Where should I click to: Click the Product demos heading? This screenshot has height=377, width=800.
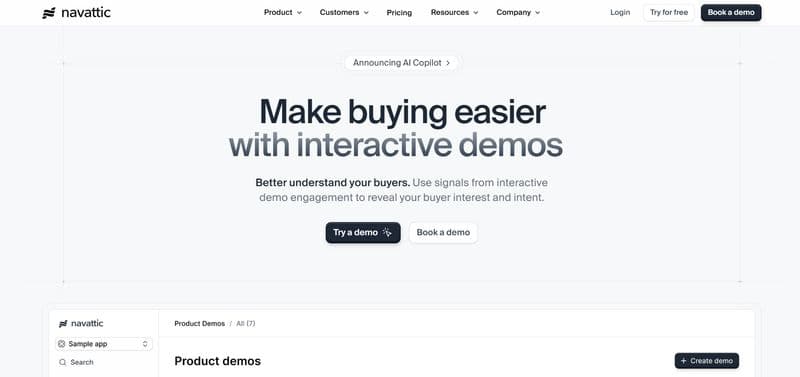[217, 361]
